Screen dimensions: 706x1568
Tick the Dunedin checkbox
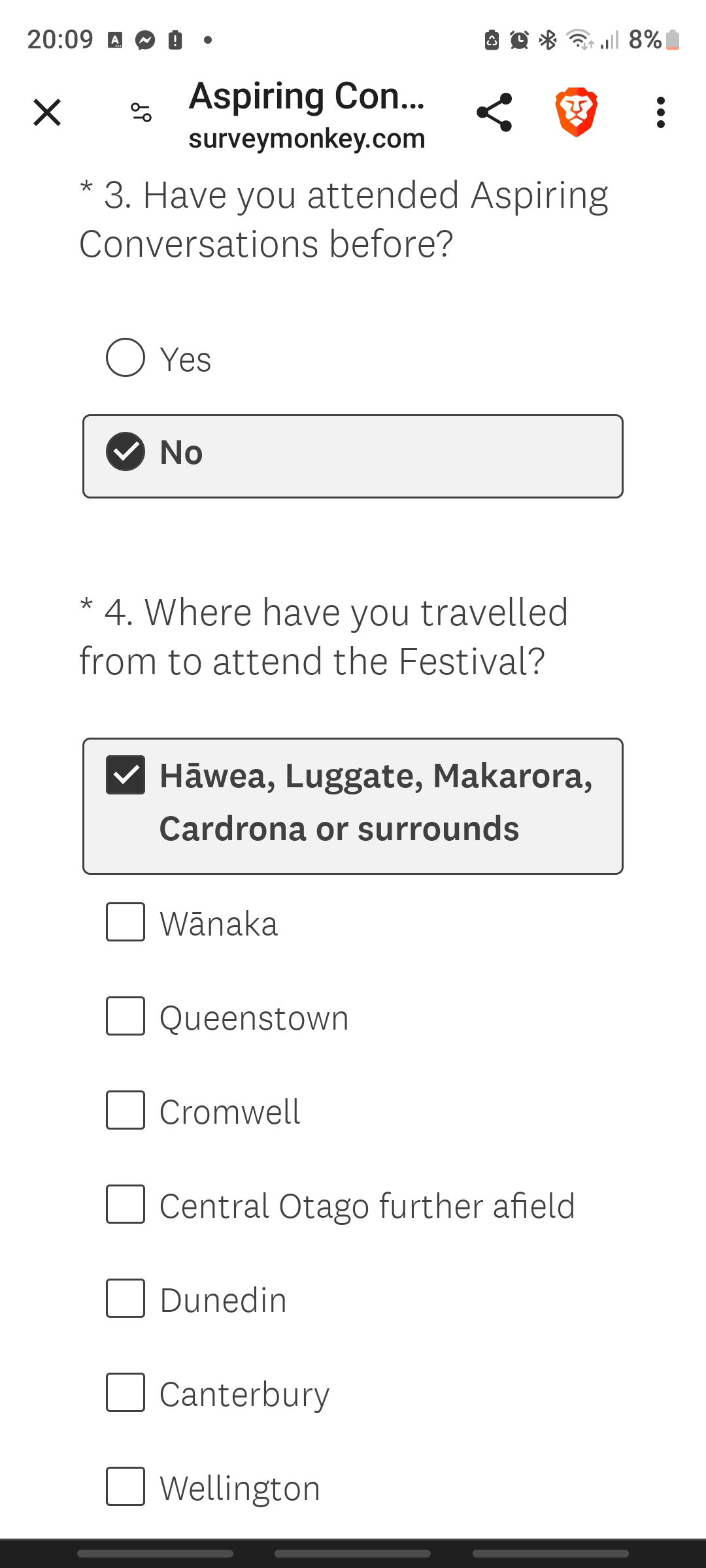point(126,1298)
